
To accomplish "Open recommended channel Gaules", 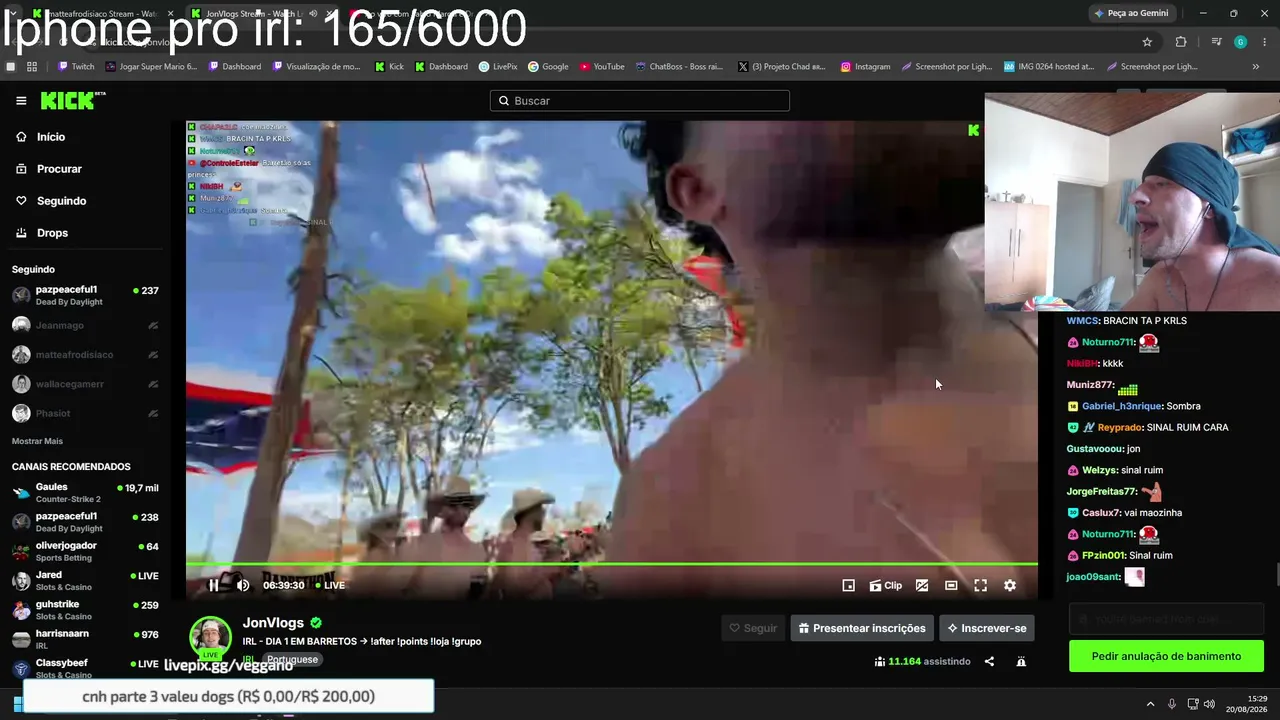I will point(85,492).
